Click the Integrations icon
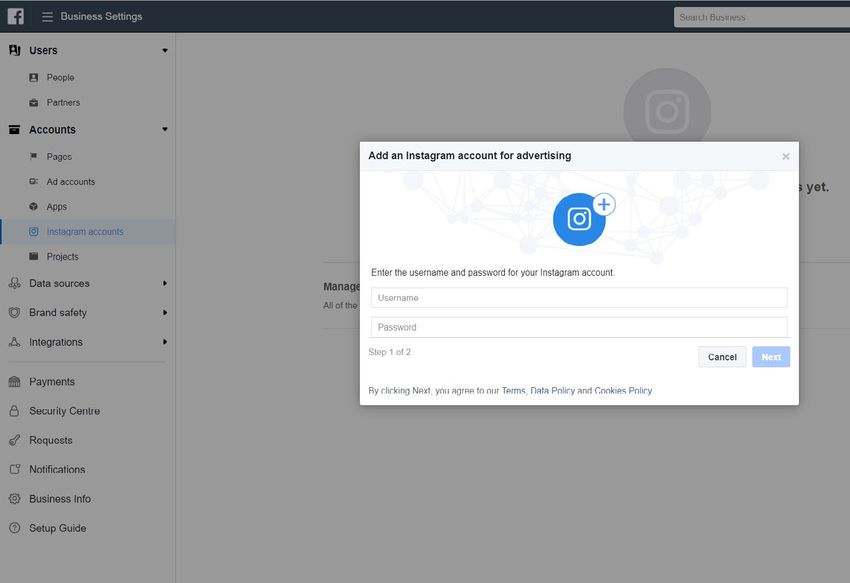 [x=15, y=342]
